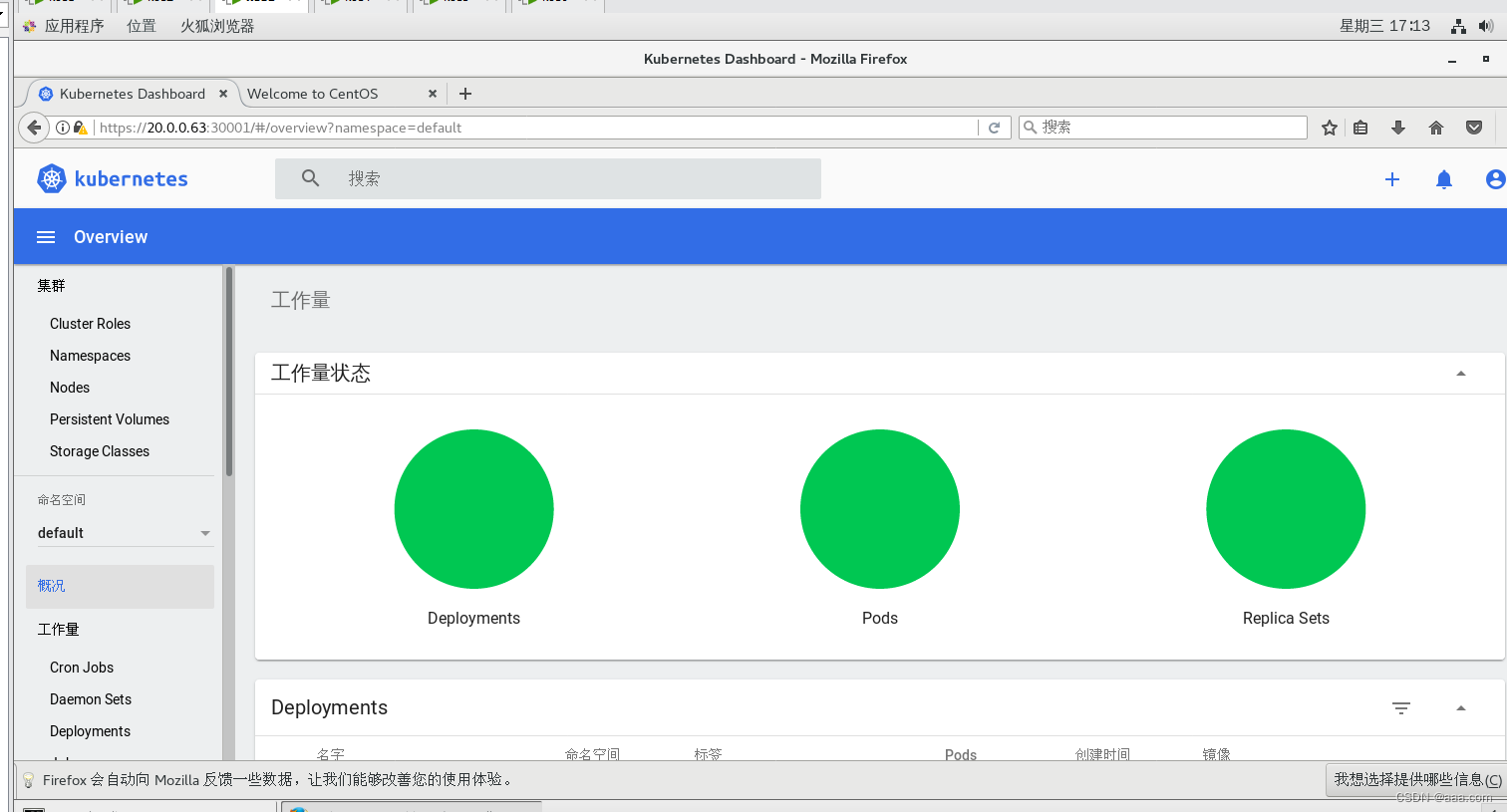Open Storage Classes in sidebar
The width and height of the screenshot is (1507, 812).
pyautogui.click(x=100, y=451)
